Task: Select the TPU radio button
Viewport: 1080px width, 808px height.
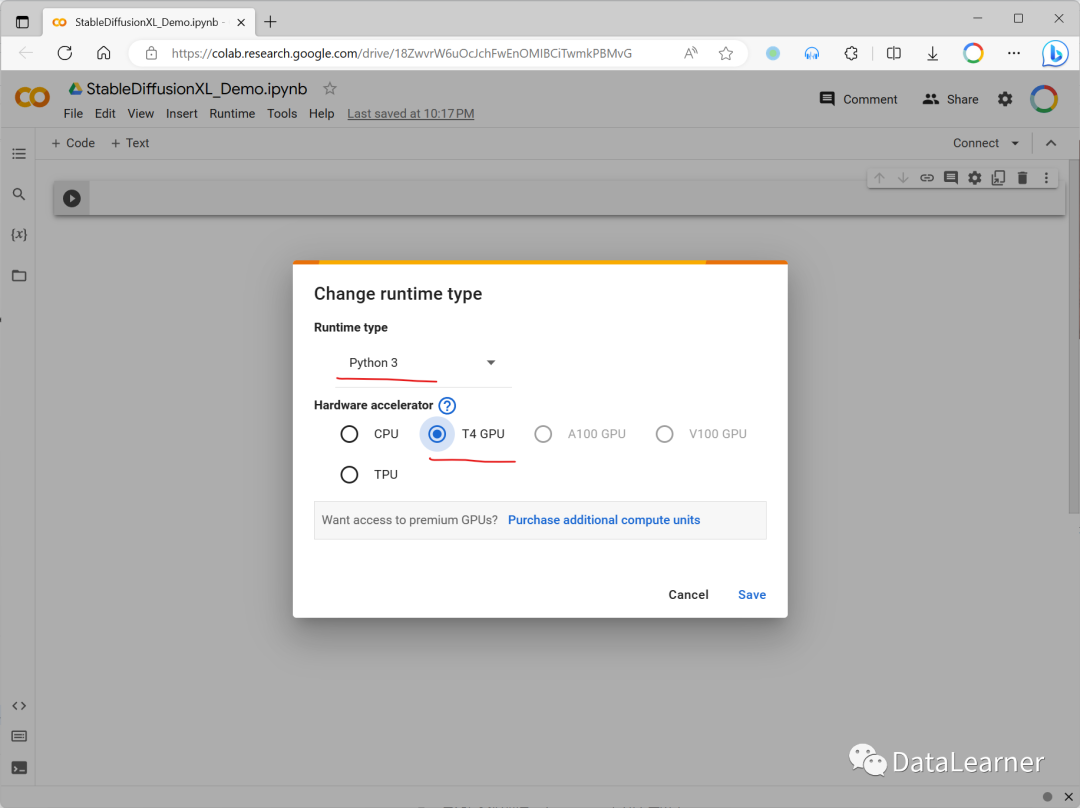Action: tap(349, 475)
